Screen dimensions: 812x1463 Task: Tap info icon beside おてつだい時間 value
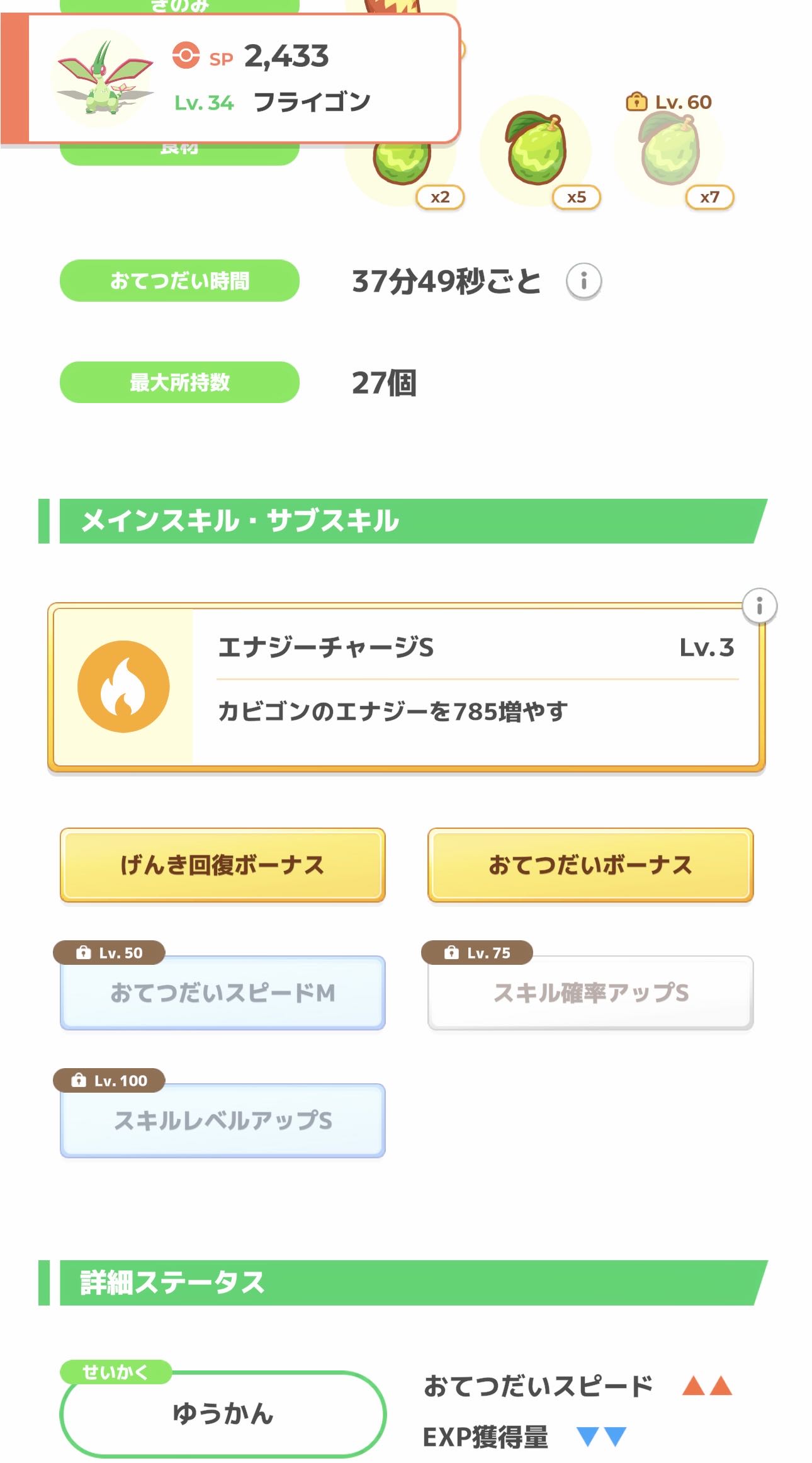tap(584, 281)
